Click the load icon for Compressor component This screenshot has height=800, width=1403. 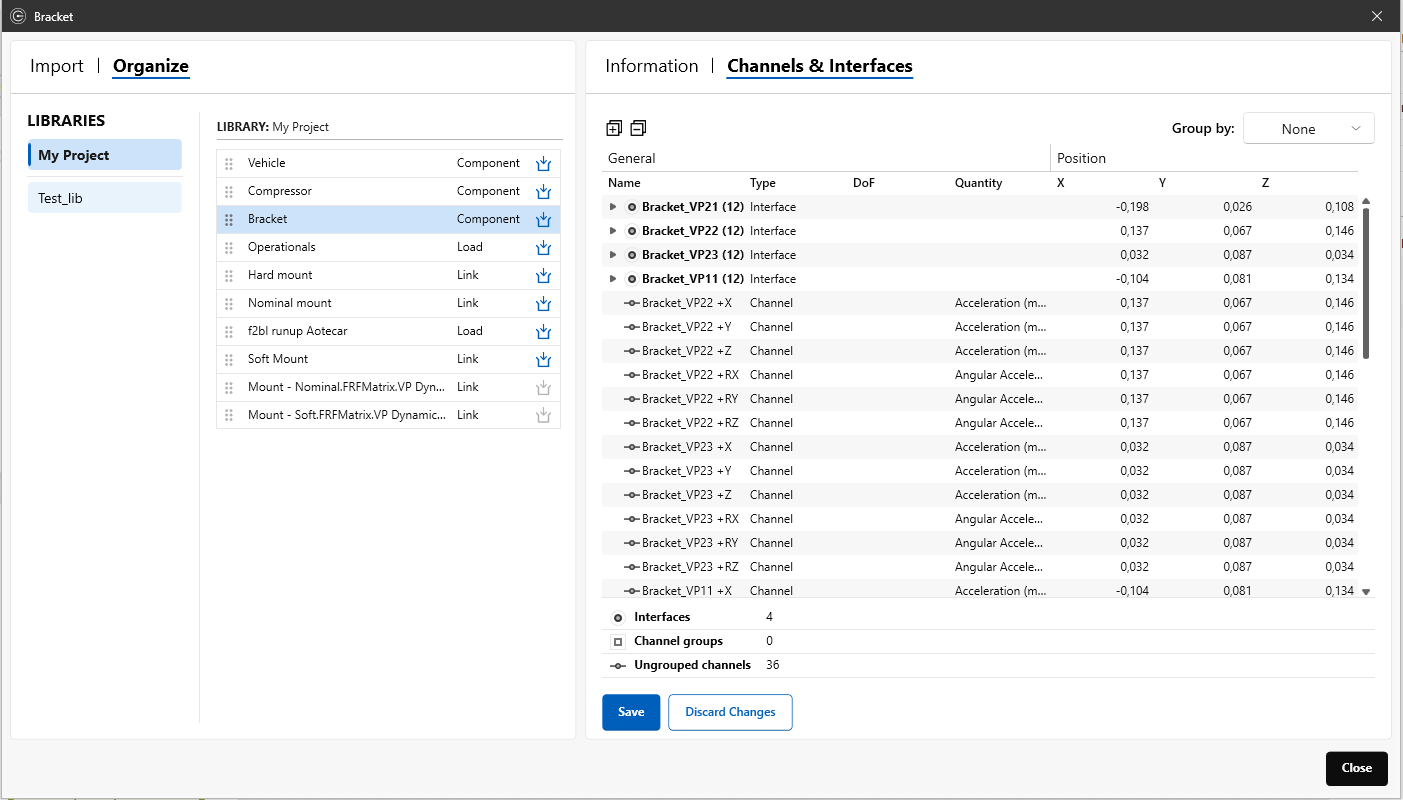click(x=543, y=192)
